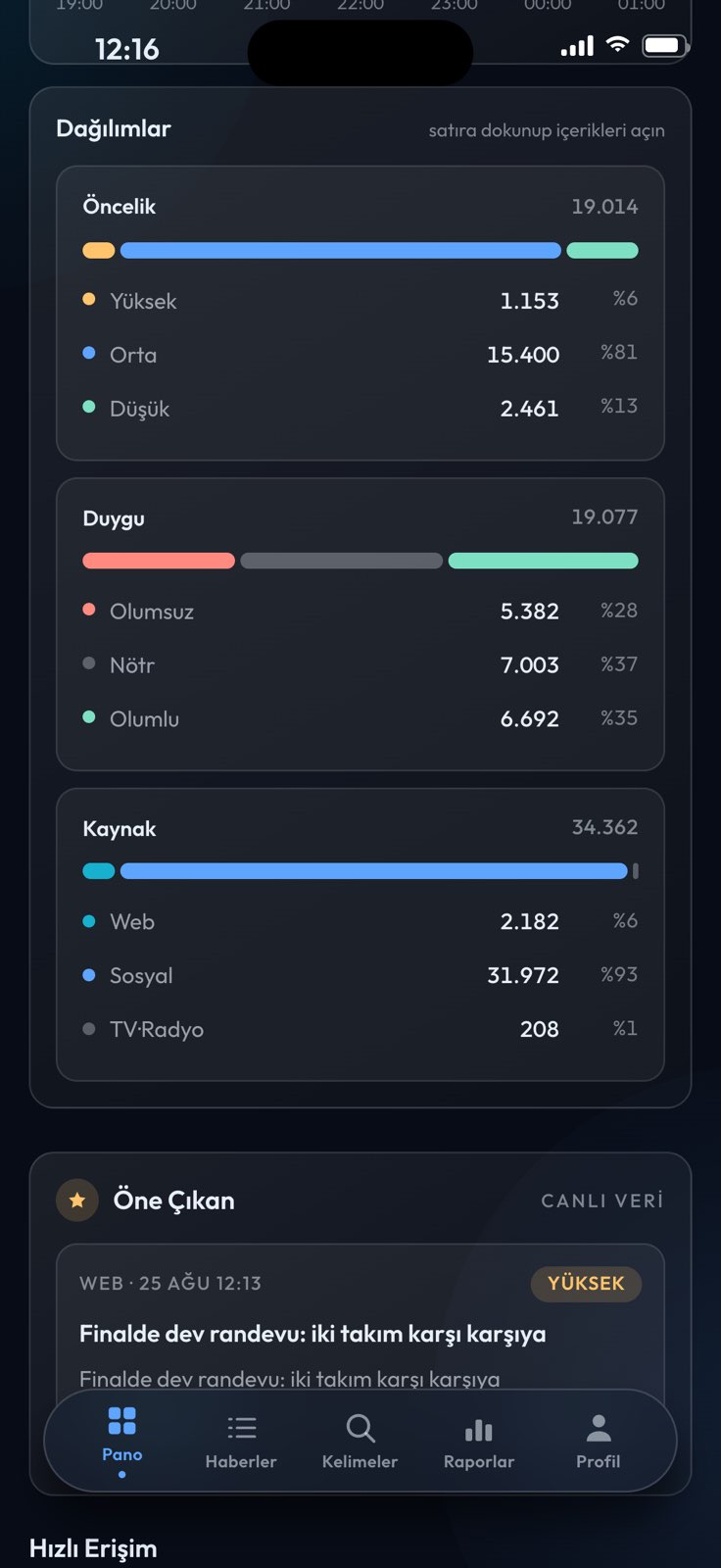Select the Nötr sentiment row
The height and width of the screenshot is (1568, 721).
360,665
